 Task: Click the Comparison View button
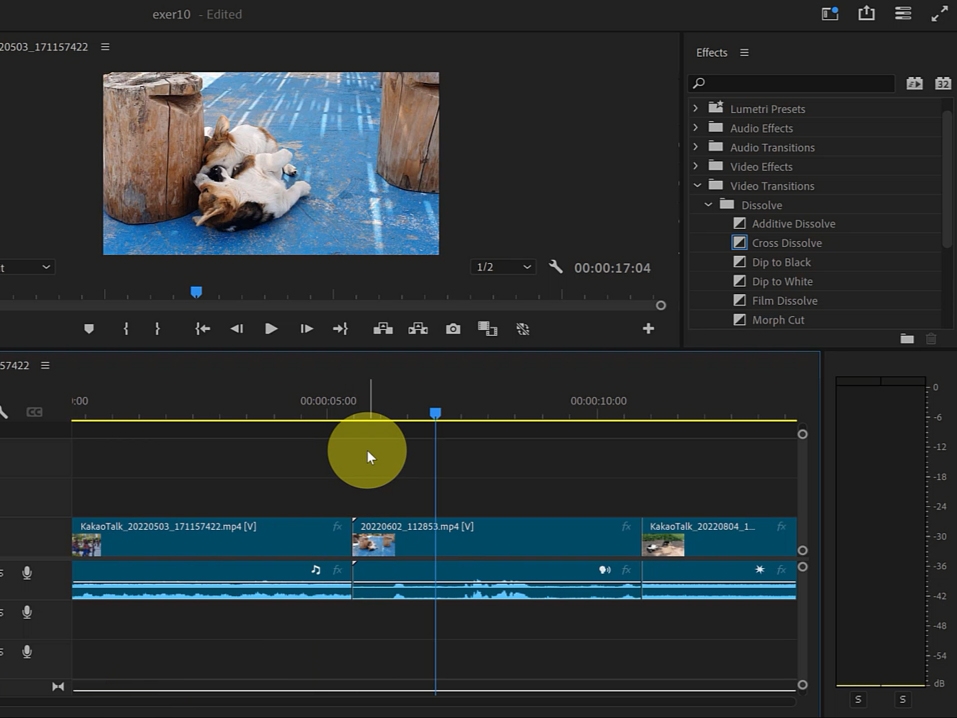tap(487, 329)
